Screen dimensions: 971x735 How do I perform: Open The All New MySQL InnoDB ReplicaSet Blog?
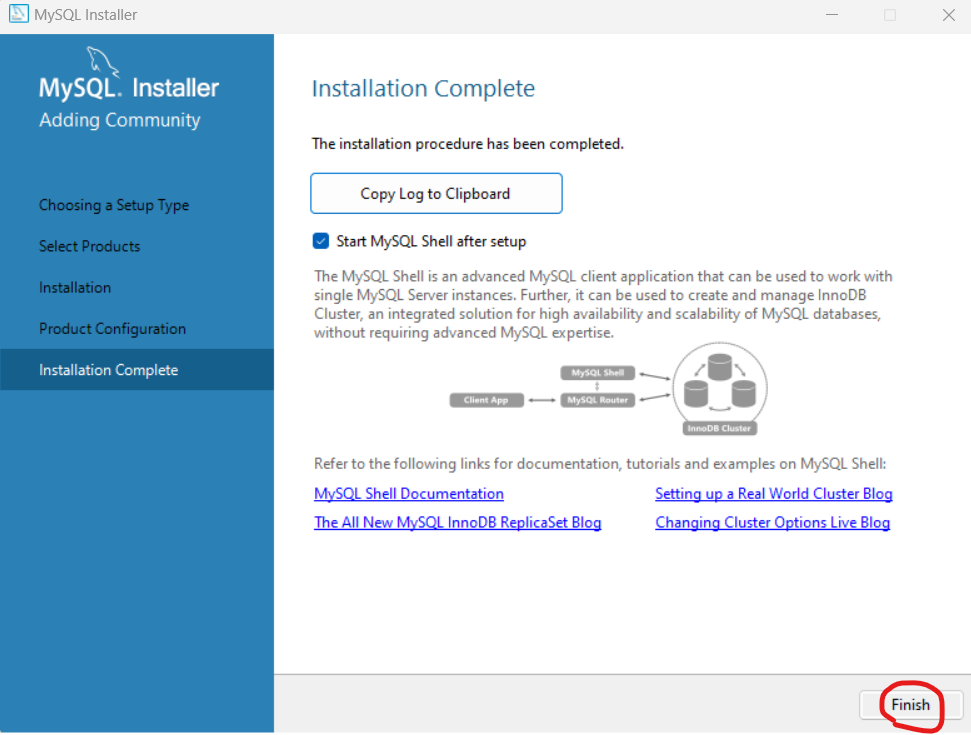pos(458,523)
